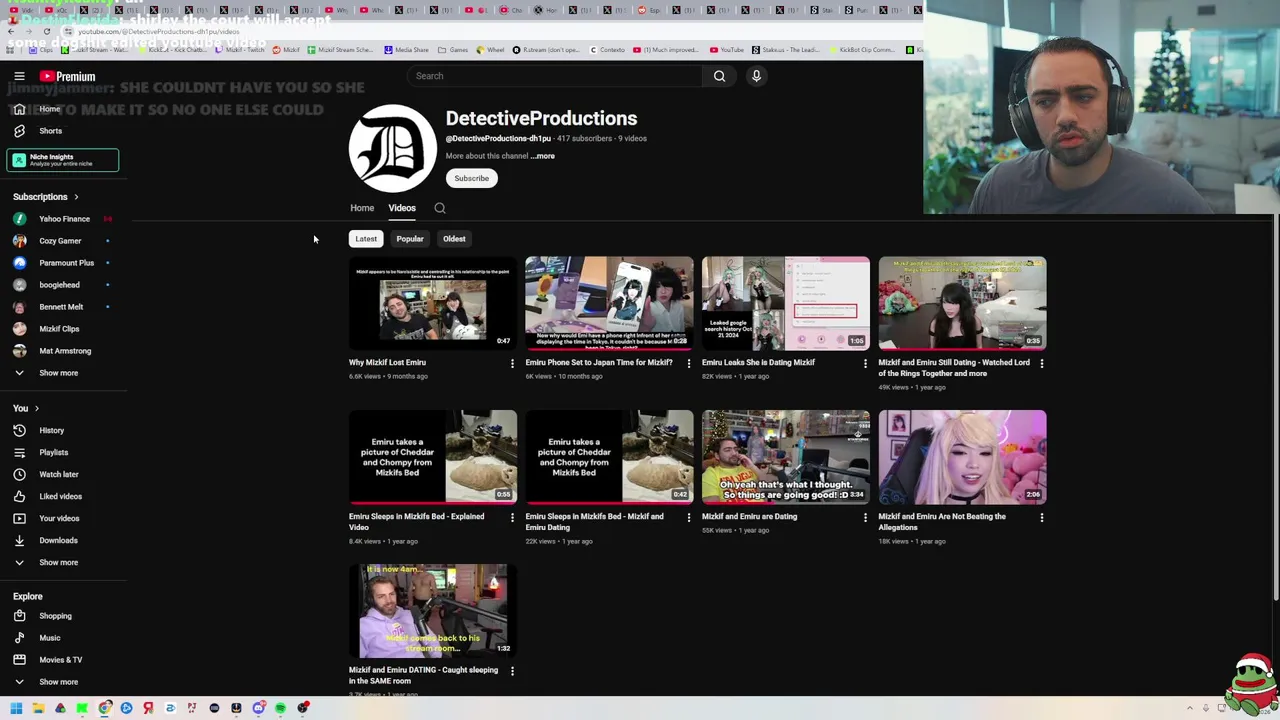Click DetectiveProductions channel avatar
The width and height of the screenshot is (1280, 720).
[x=392, y=148]
